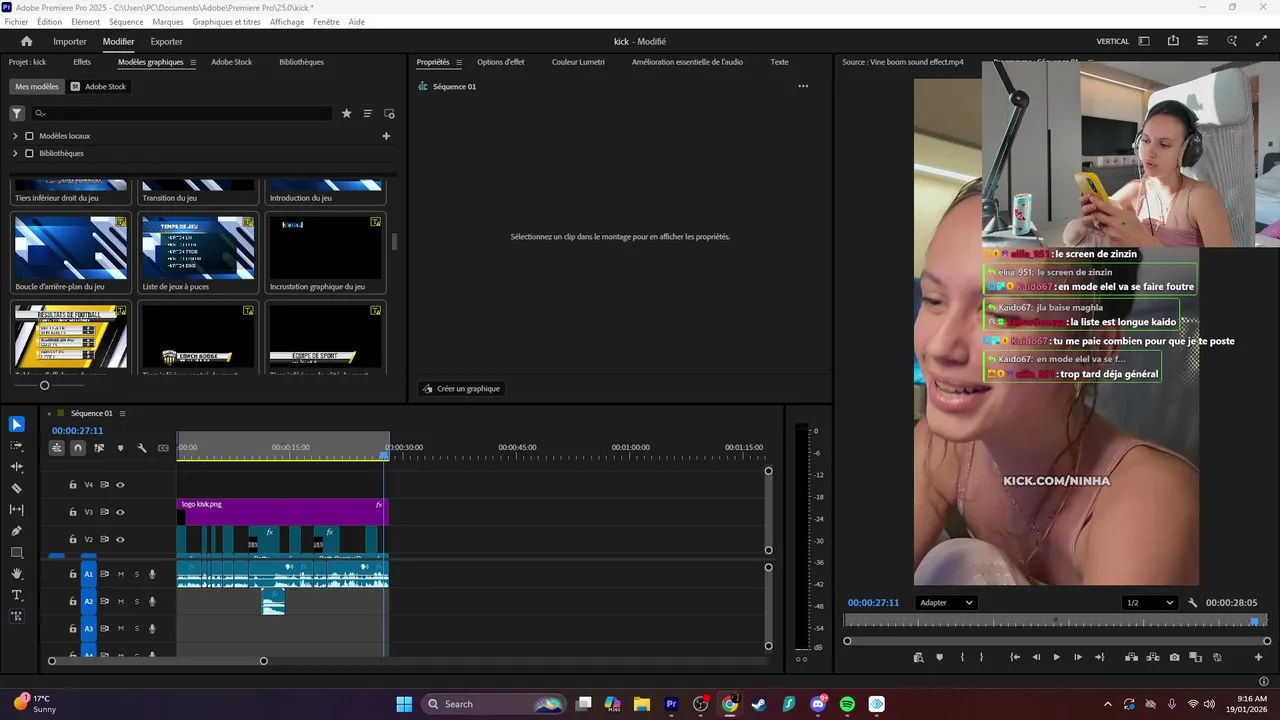Switch to the Exporter workspace

point(166,41)
